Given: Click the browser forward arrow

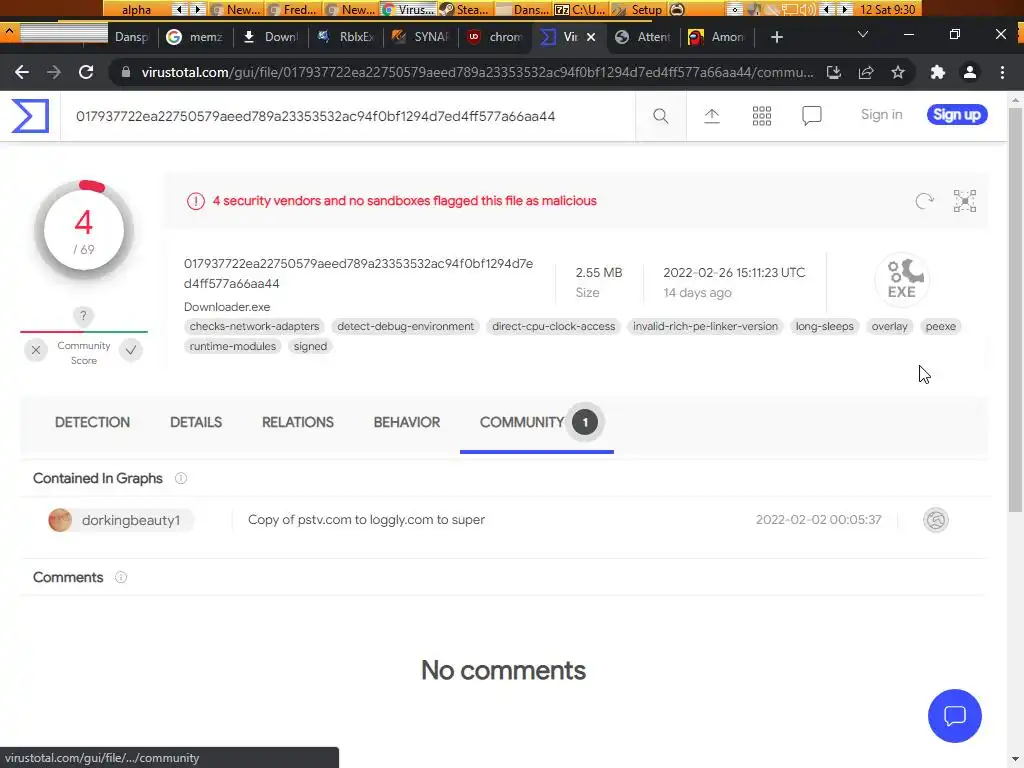Looking at the screenshot, I should (54, 72).
